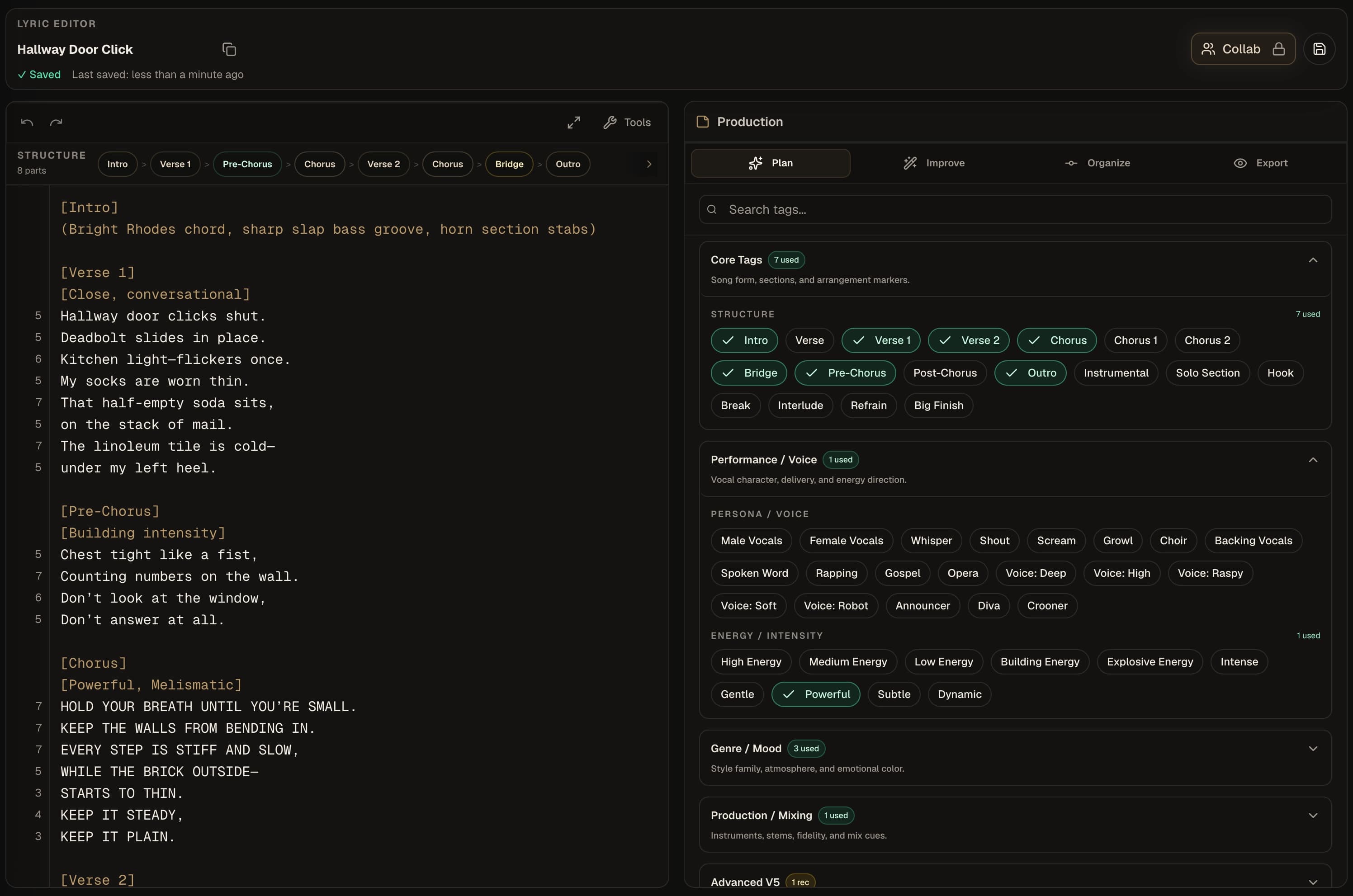Add the Instrumental structure tag
Image resolution: width=1353 pixels, height=896 pixels.
tap(1116, 373)
